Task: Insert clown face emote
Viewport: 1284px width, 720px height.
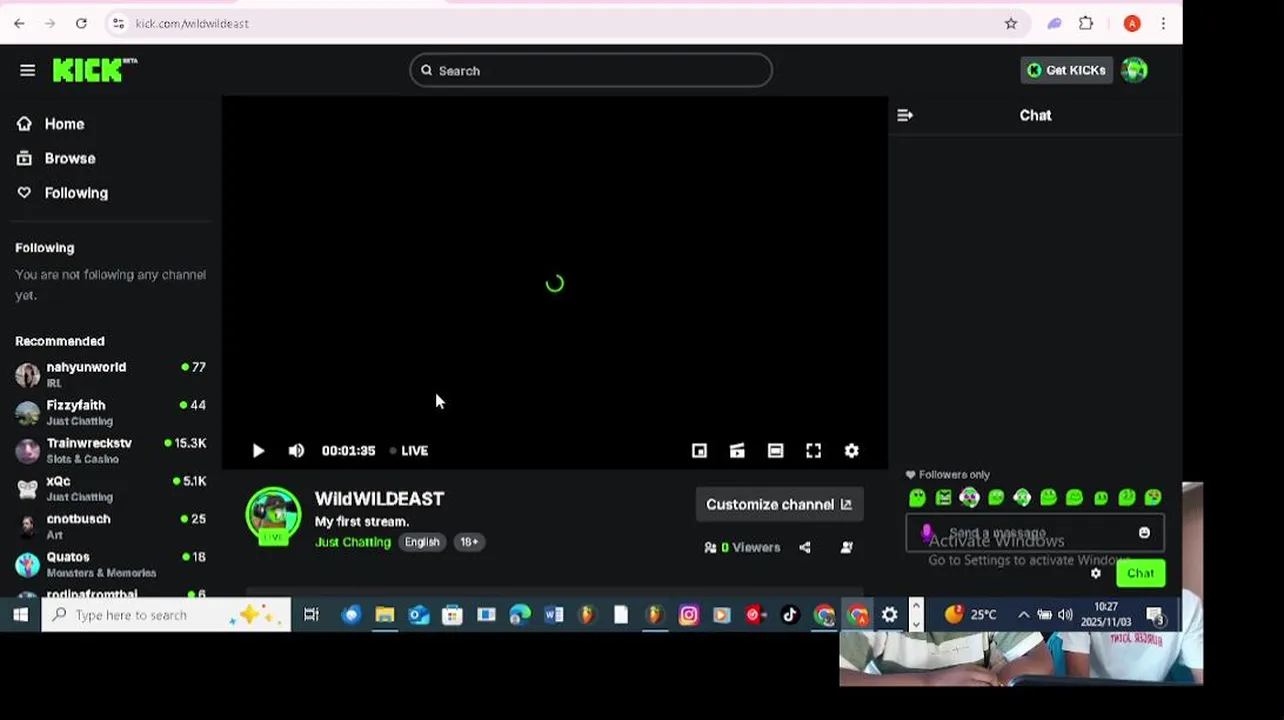Action: [x=969, y=497]
